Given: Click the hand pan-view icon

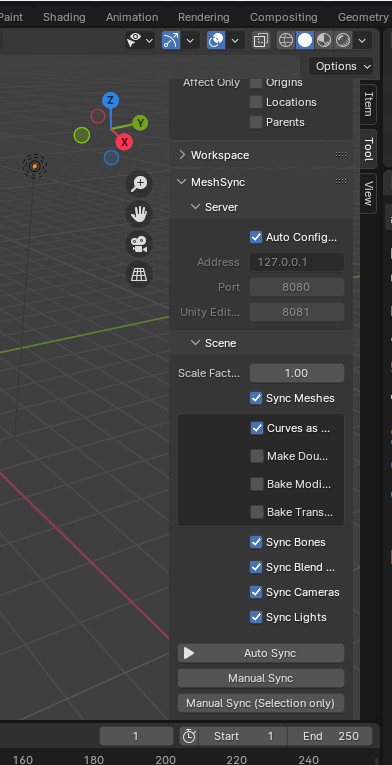Looking at the screenshot, I should point(139,214).
